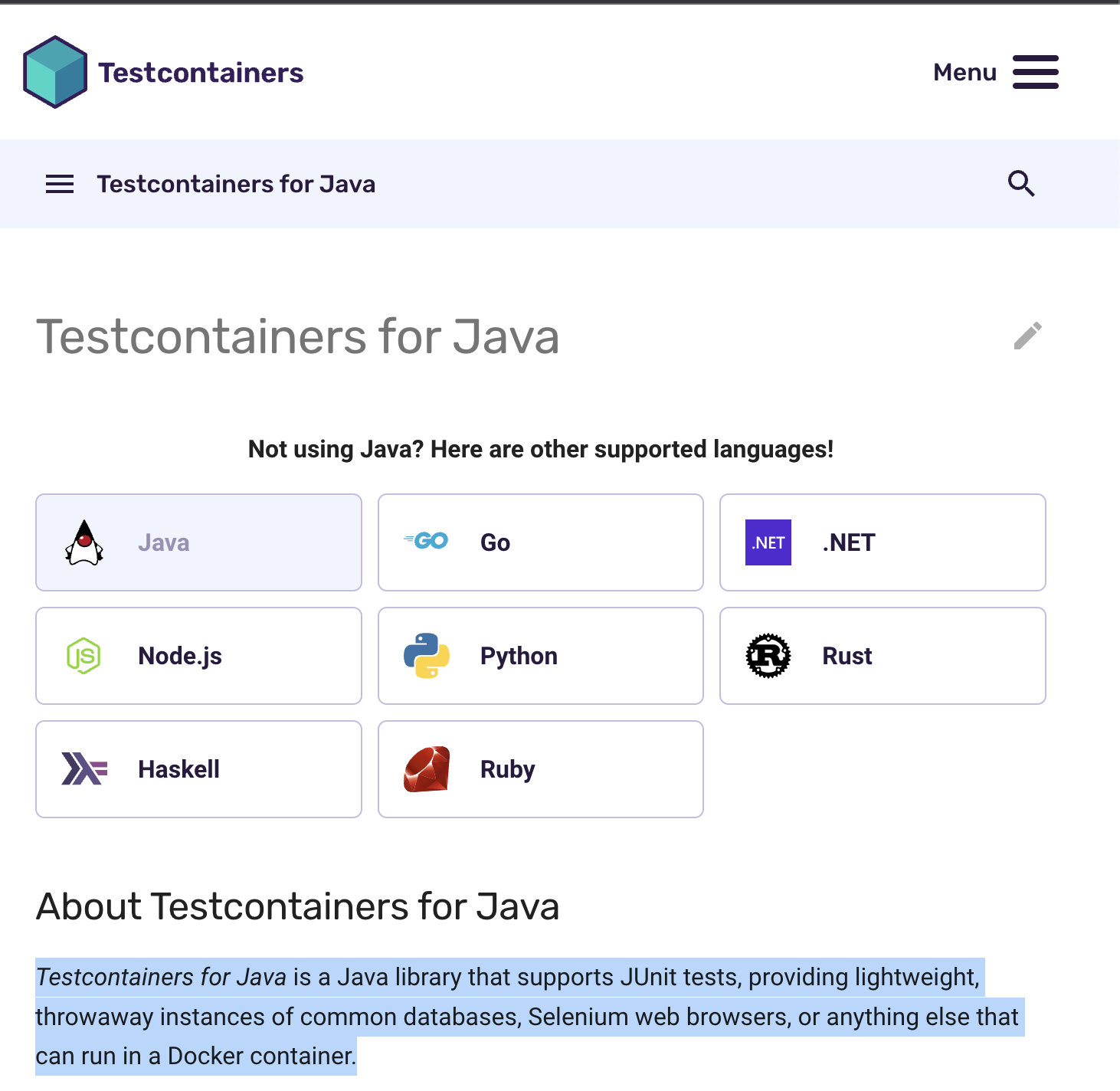Click the purple .NET logo icon

[x=768, y=542]
